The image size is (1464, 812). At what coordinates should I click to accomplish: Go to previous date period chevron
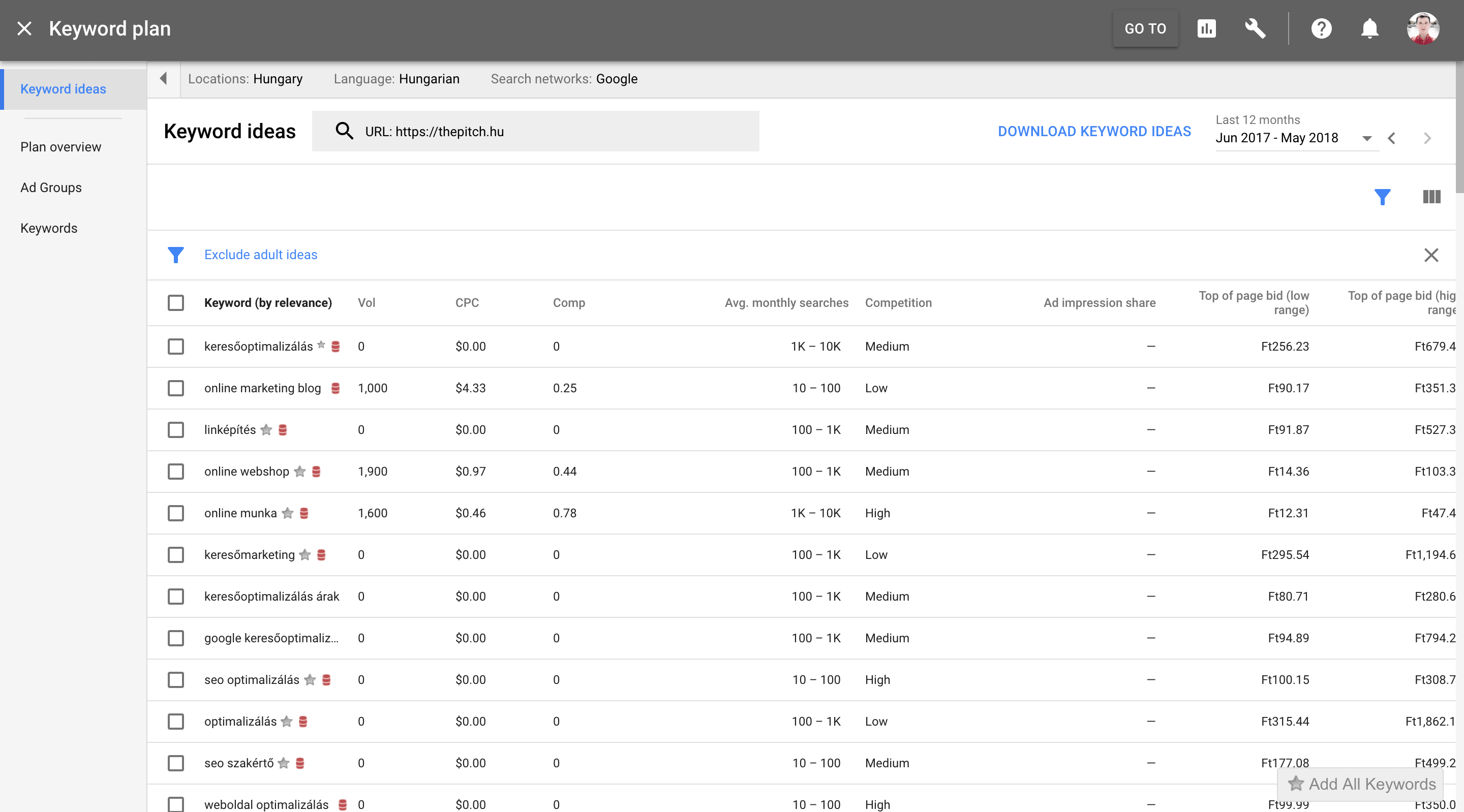click(1392, 138)
